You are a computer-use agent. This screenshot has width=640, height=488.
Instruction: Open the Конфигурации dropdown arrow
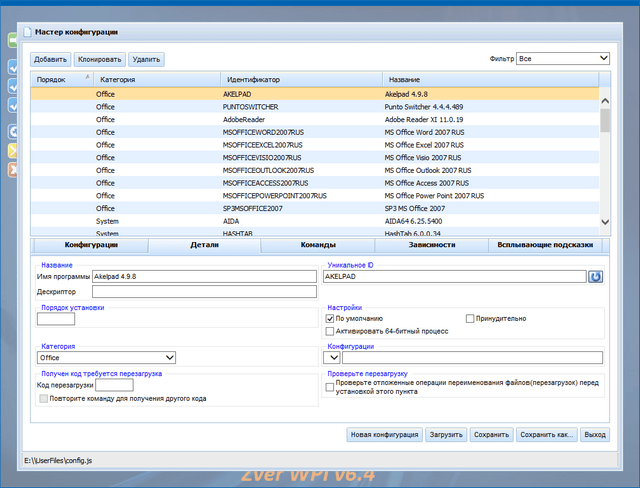(333, 357)
